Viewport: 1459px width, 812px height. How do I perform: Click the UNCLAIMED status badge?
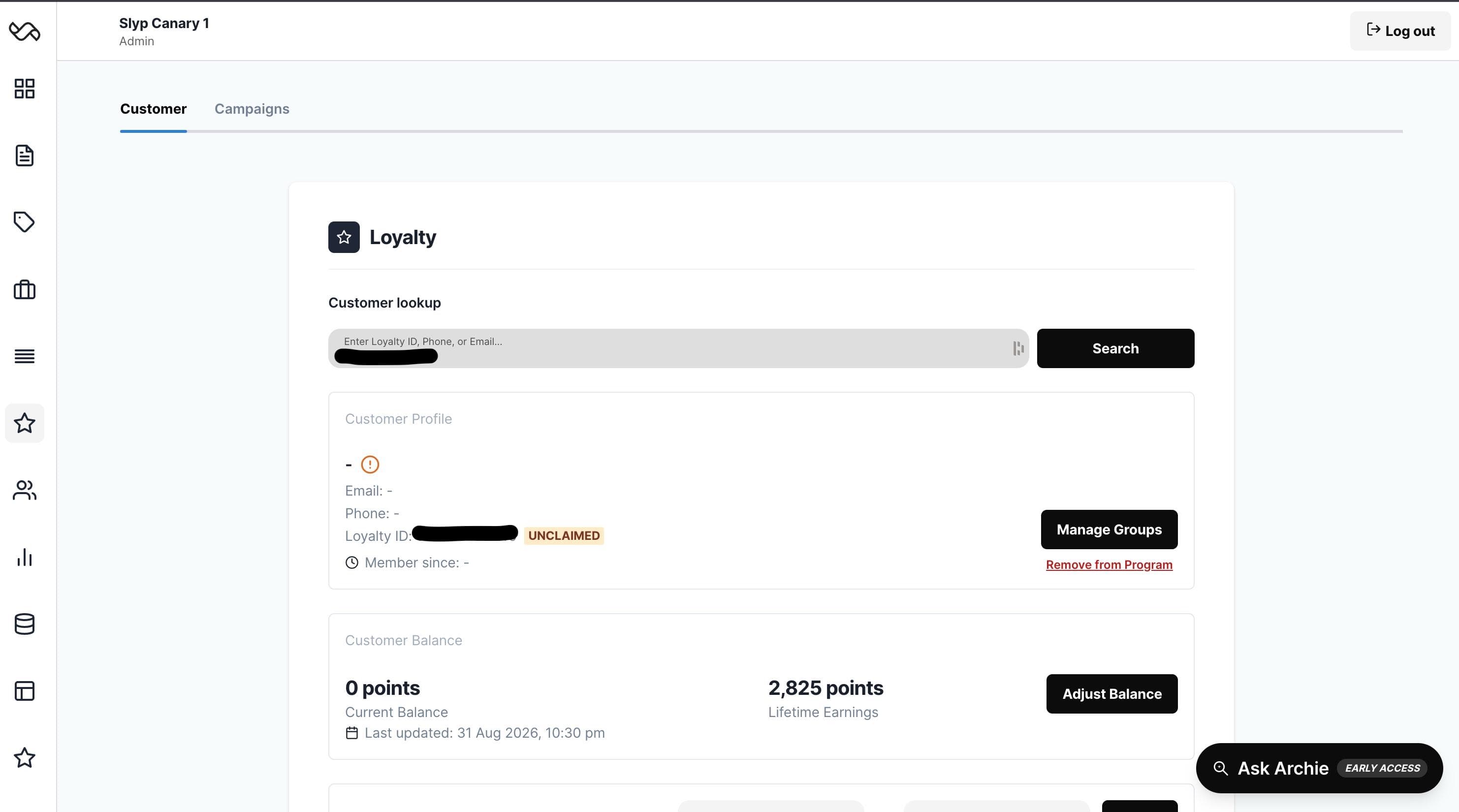pyautogui.click(x=564, y=535)
